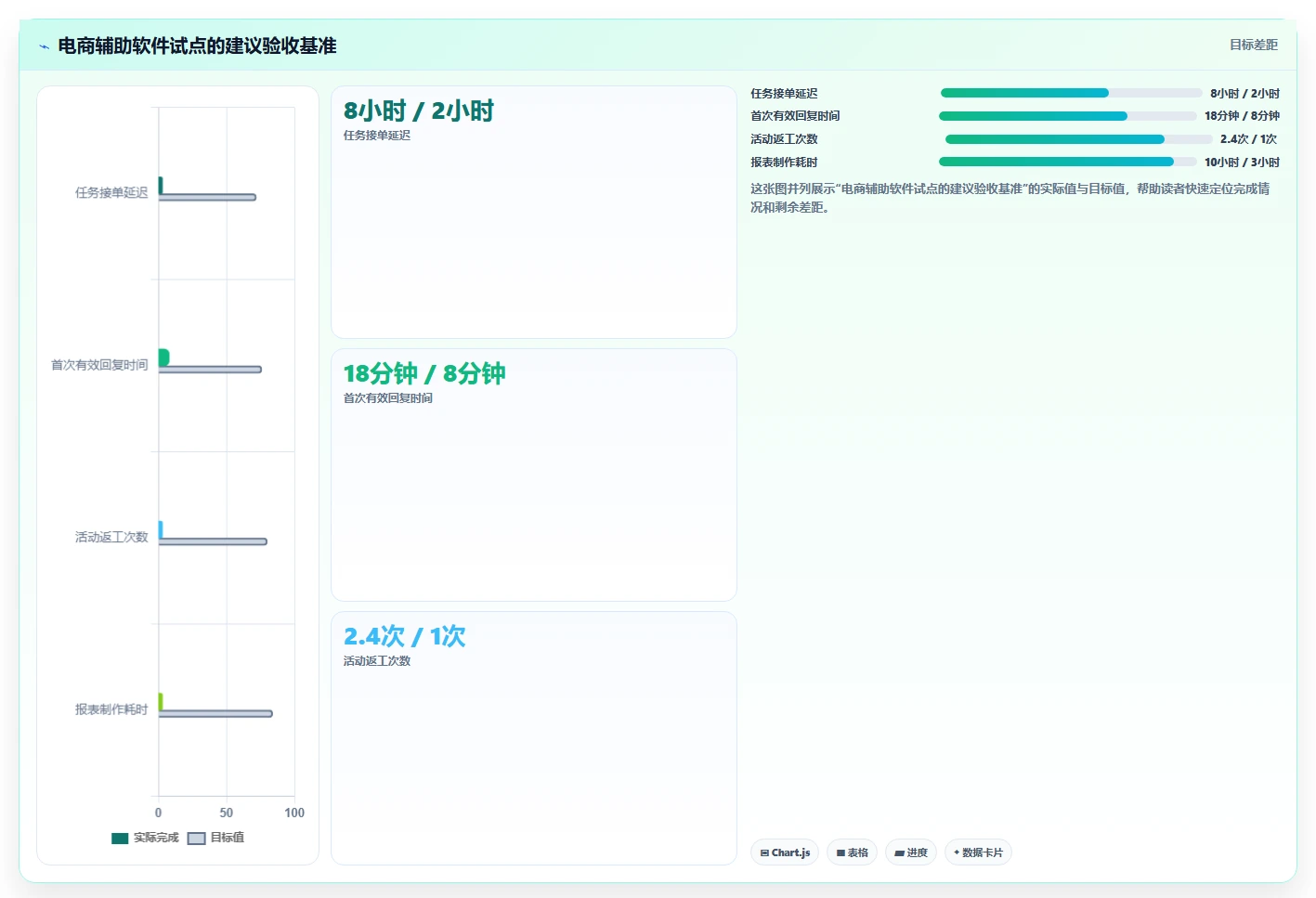The height and width of the screenshot is (898, 1316).
Task: Open the 18分钟 / 8分钟 data card
Action: (x=534, y=475)
